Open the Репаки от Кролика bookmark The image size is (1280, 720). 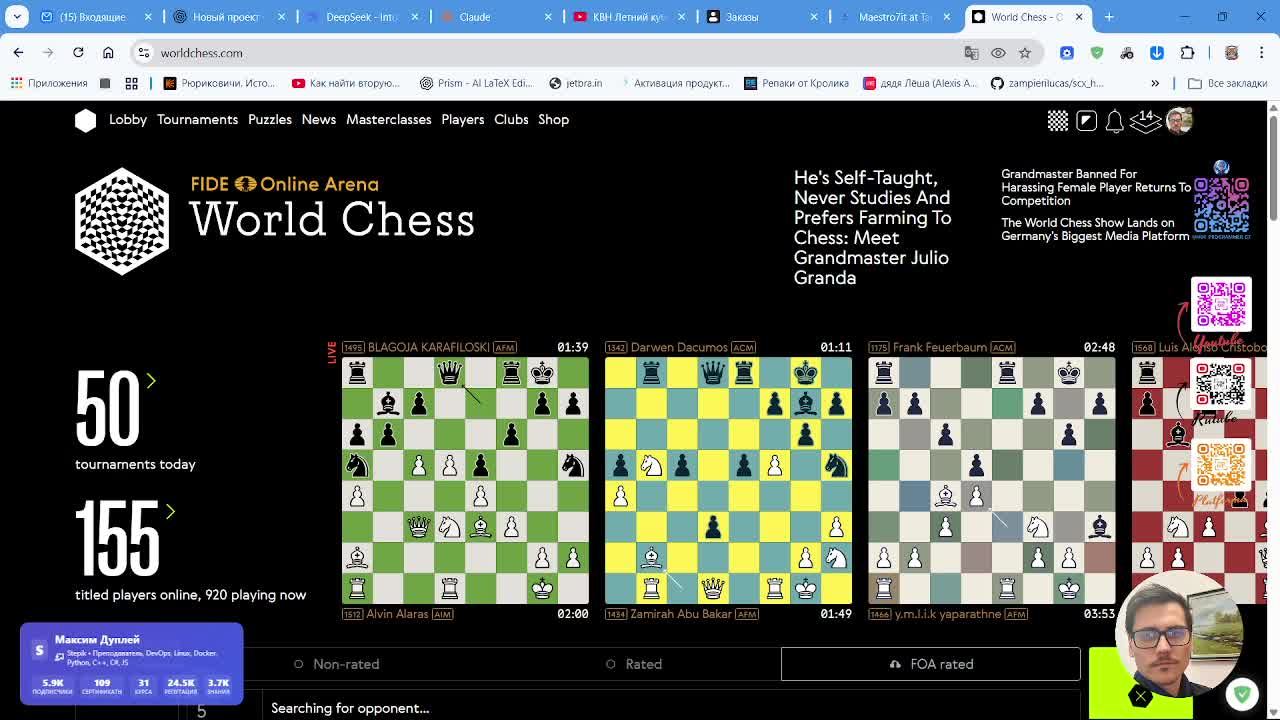coord(797,83)
